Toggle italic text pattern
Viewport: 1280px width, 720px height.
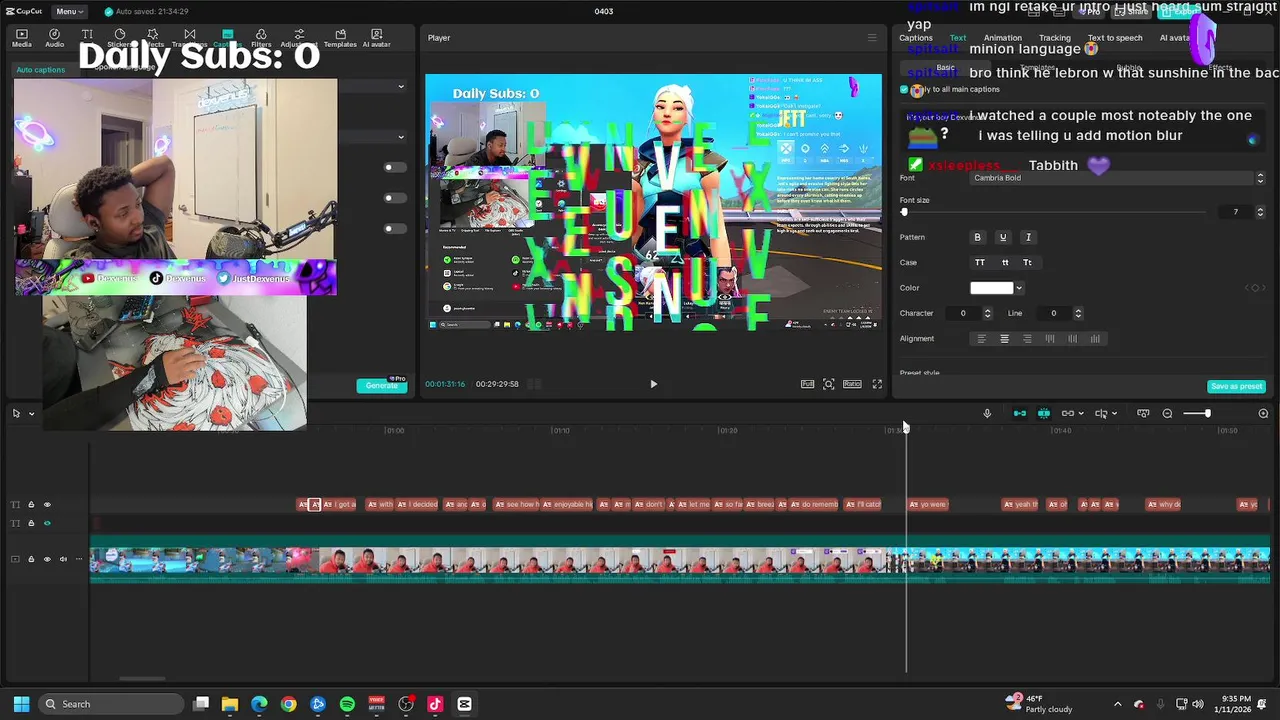[1028, 237]
